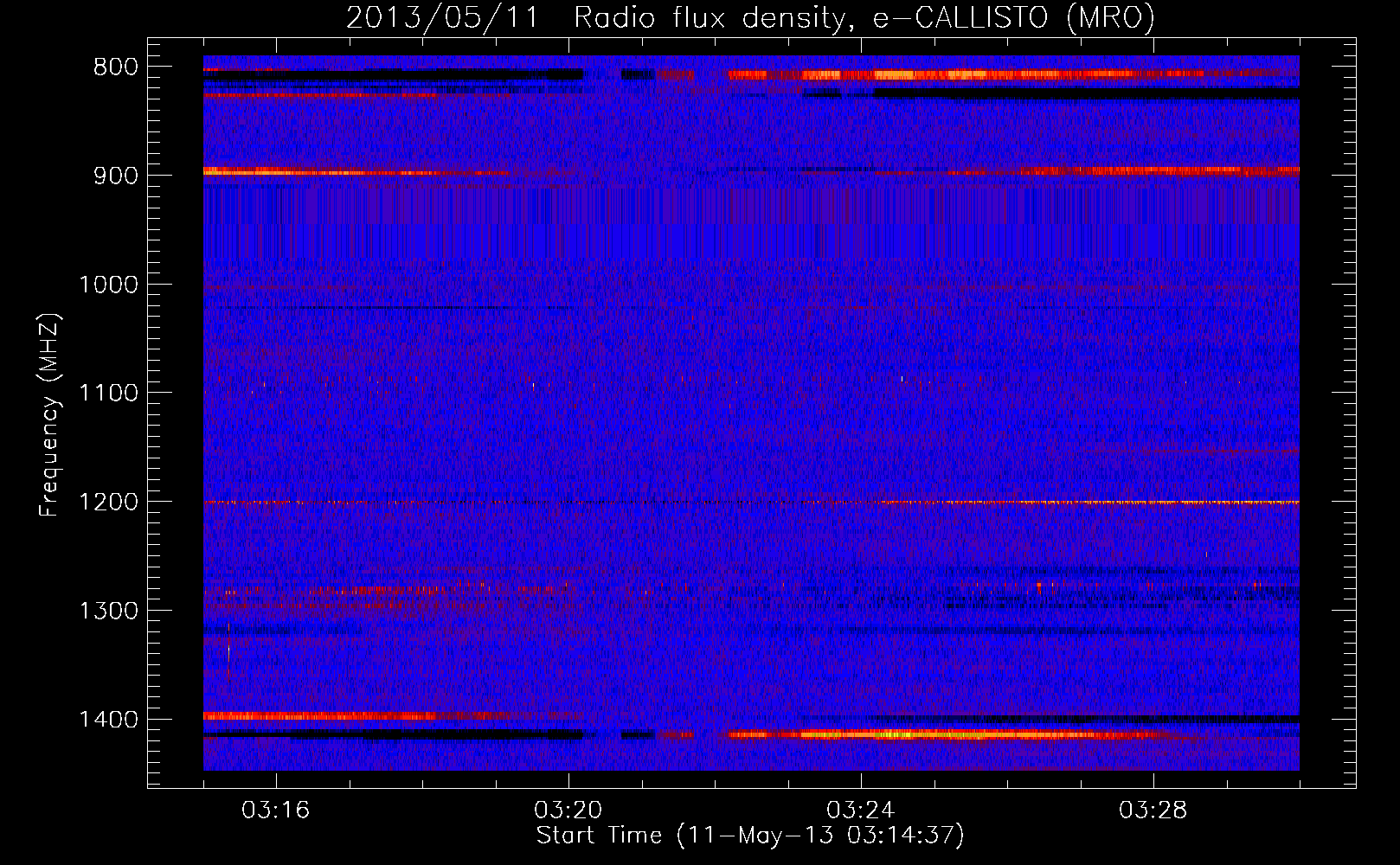Select the 'Frequency (MHZ)' axis label
The image size is (1400, 865).
pos(49,415)
